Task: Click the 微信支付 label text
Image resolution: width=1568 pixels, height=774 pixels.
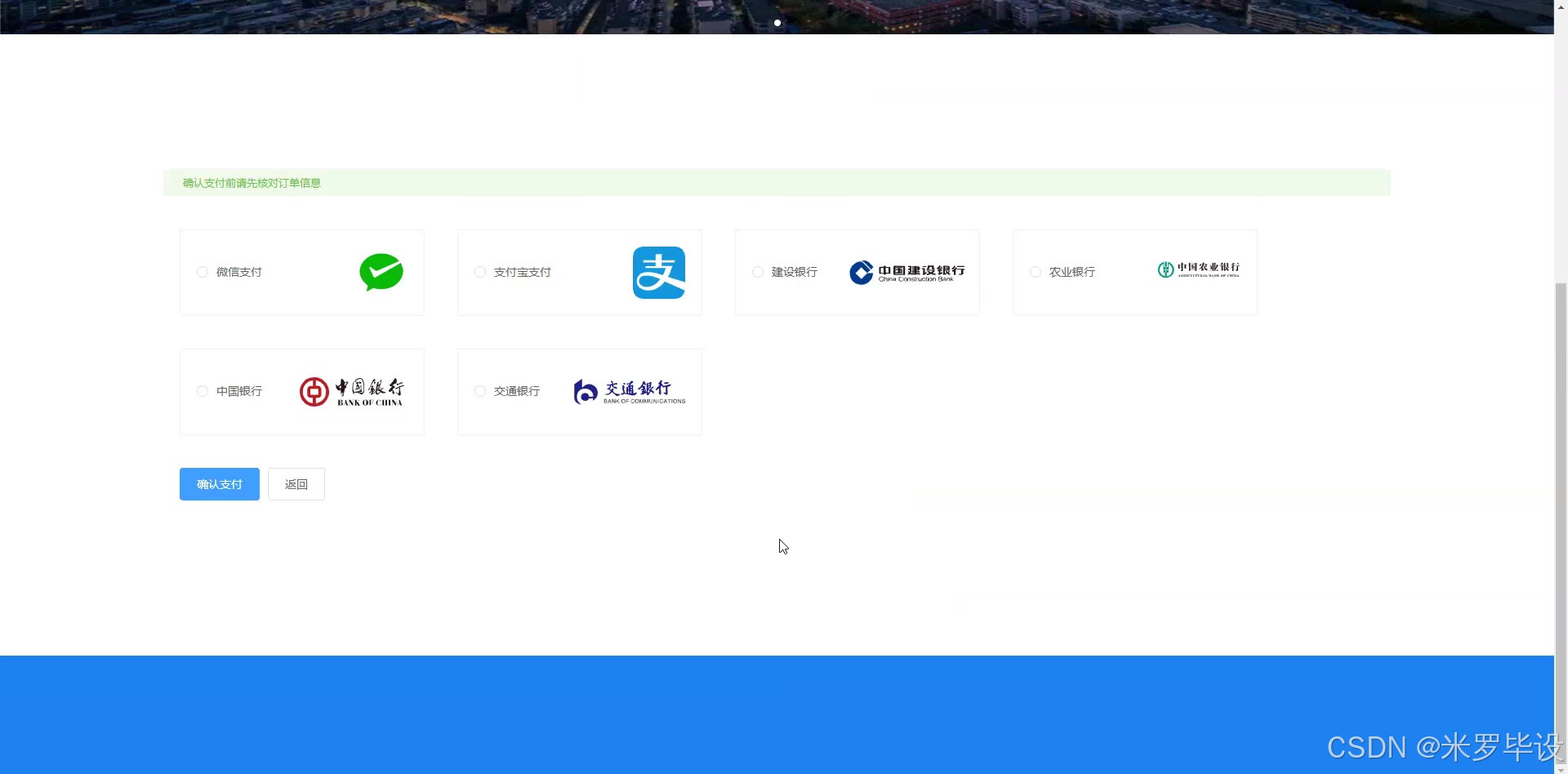Action: [x=239, y=272]
